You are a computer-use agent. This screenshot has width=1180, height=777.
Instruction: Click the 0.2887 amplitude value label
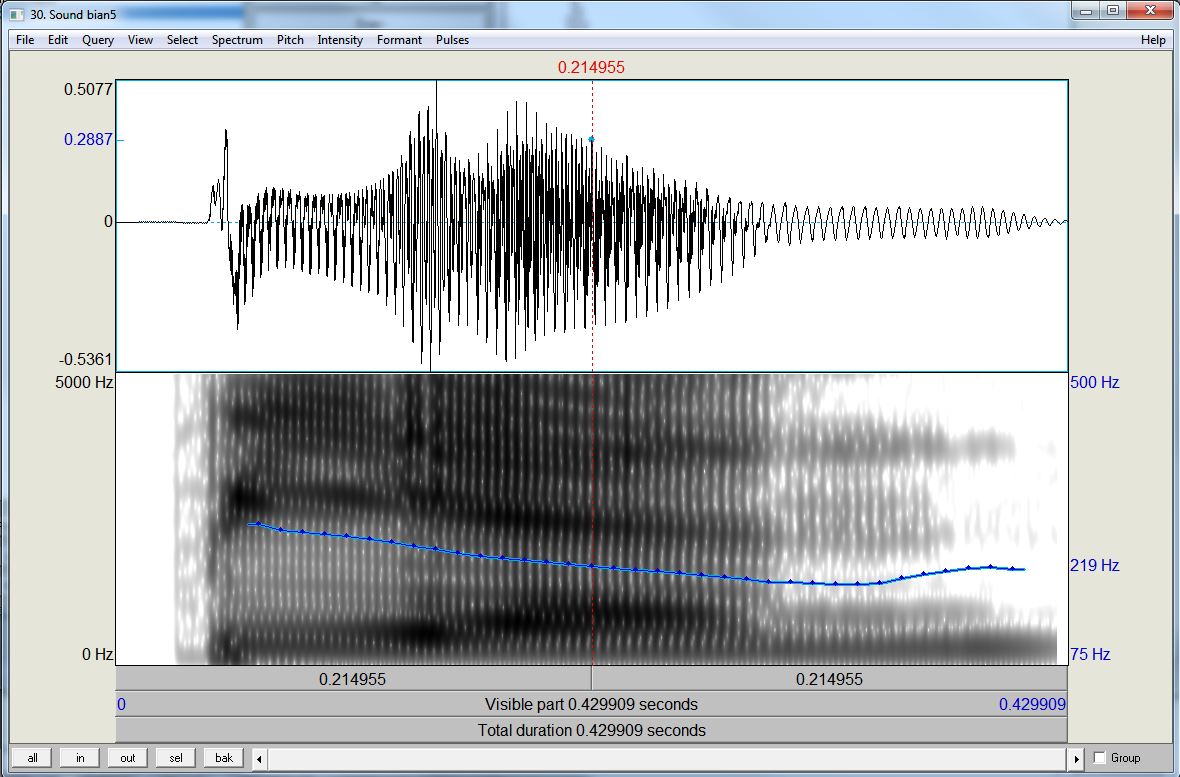[x=88, y=139]
